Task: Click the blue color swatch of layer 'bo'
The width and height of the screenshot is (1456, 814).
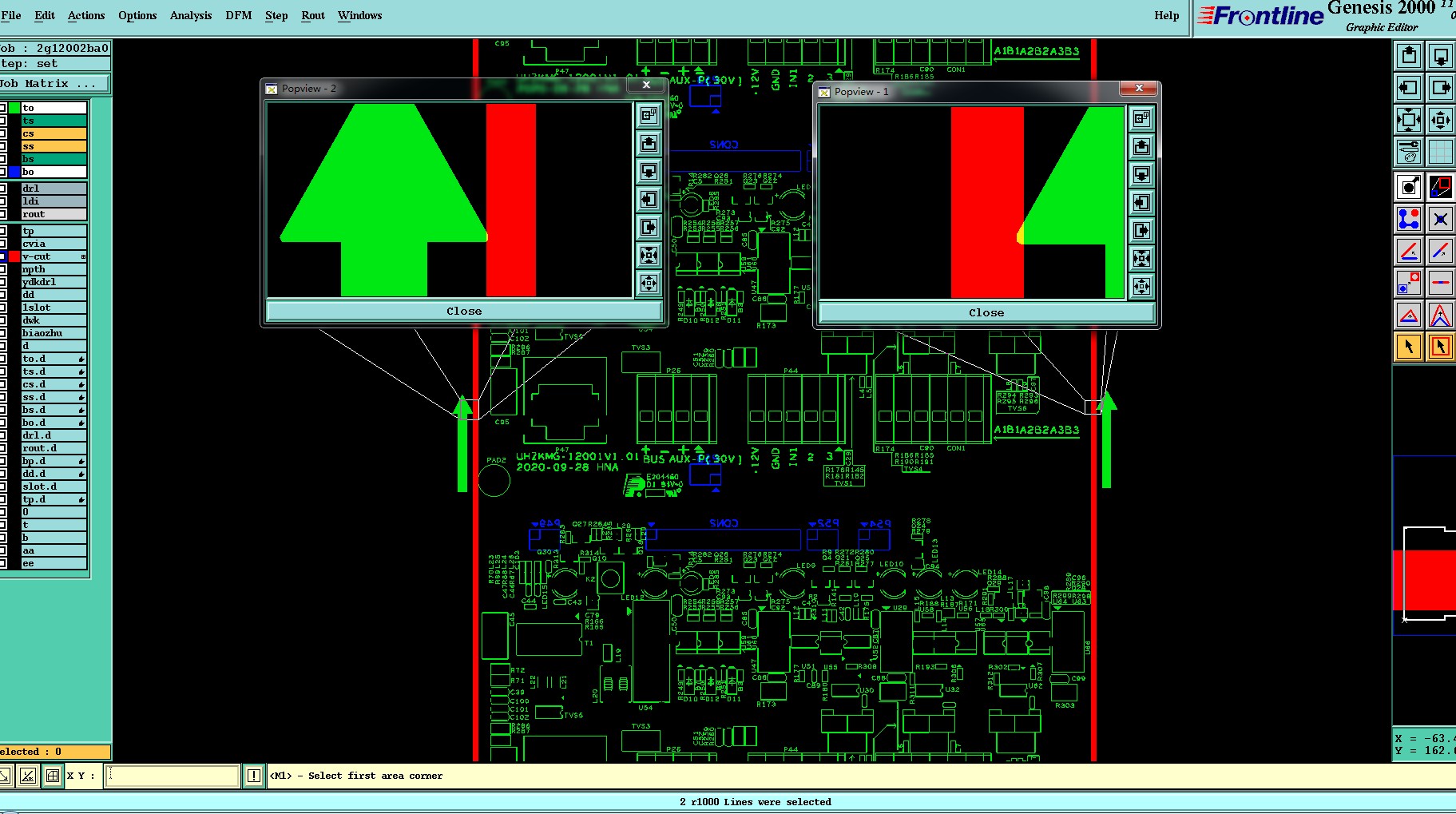Action: point(14,172)
